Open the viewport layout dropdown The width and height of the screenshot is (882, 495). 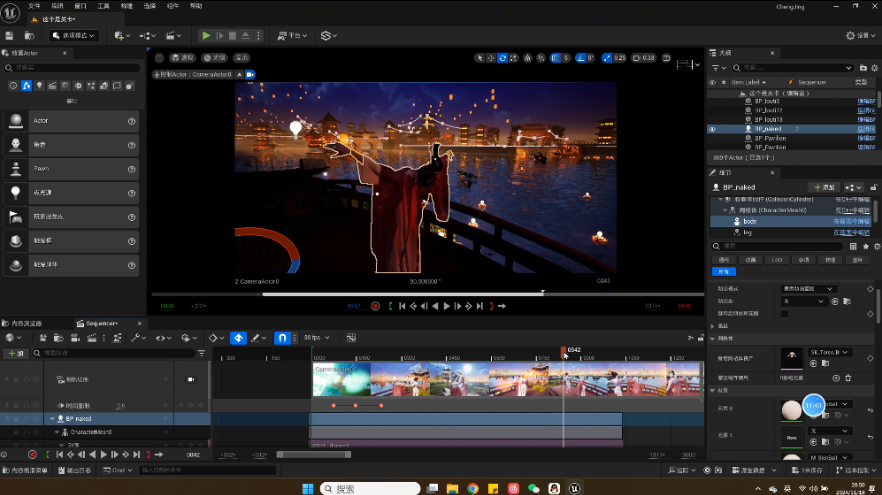687,65
